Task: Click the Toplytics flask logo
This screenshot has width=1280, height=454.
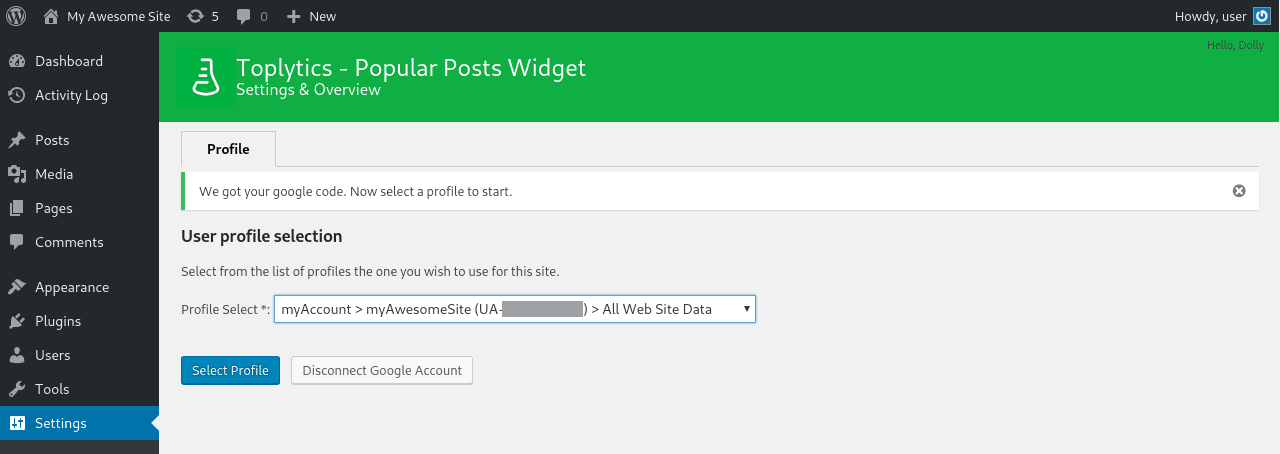Action: click(x=206, y=77)
